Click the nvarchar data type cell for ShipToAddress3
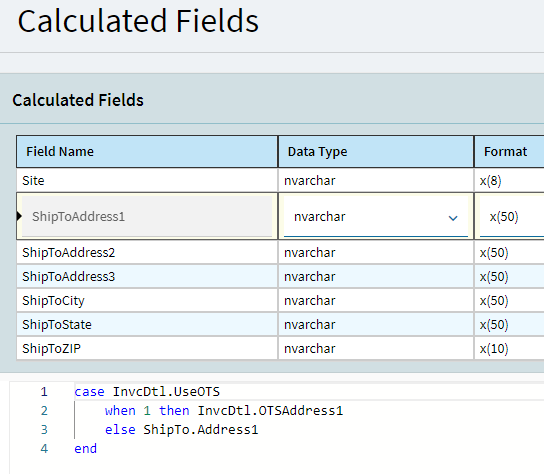The image size is (544, 474). coord(376,276)
